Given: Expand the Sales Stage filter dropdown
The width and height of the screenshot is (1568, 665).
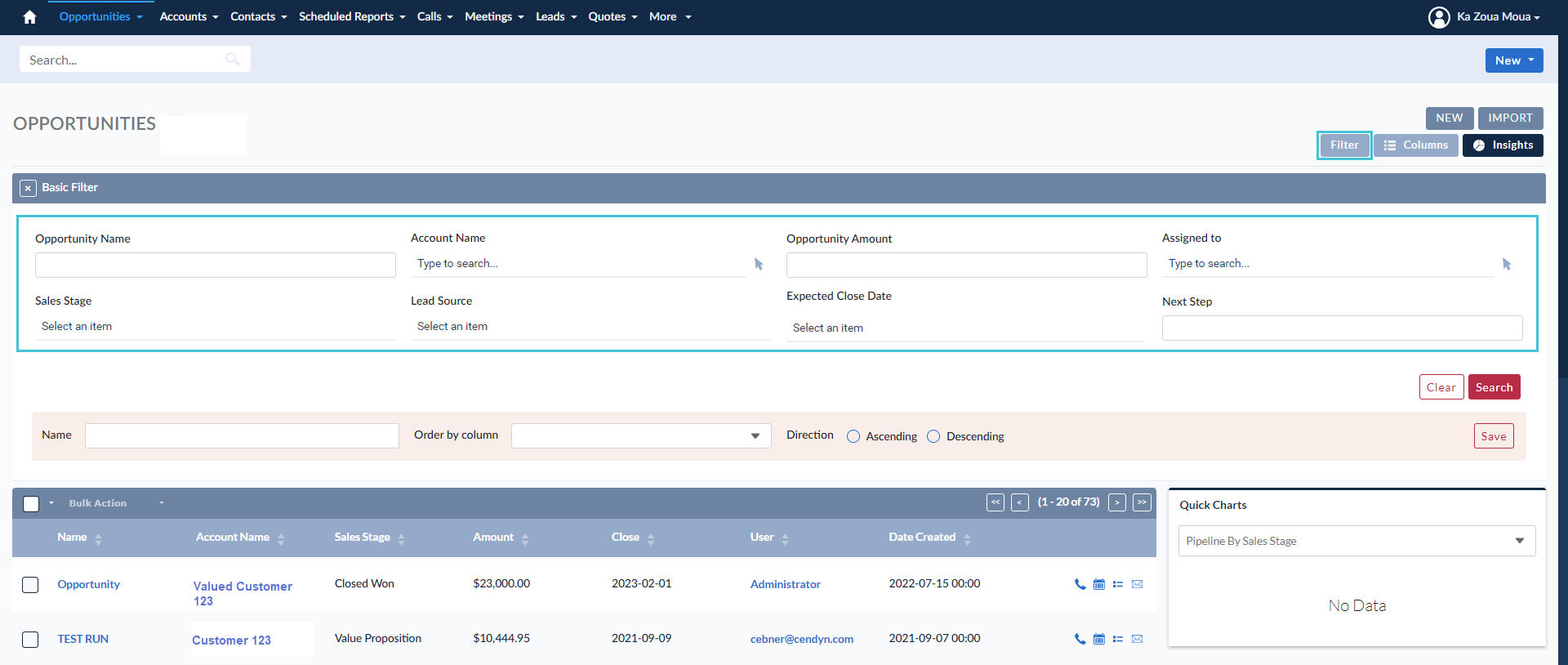Looking at the screenshot, I should 216,327.
